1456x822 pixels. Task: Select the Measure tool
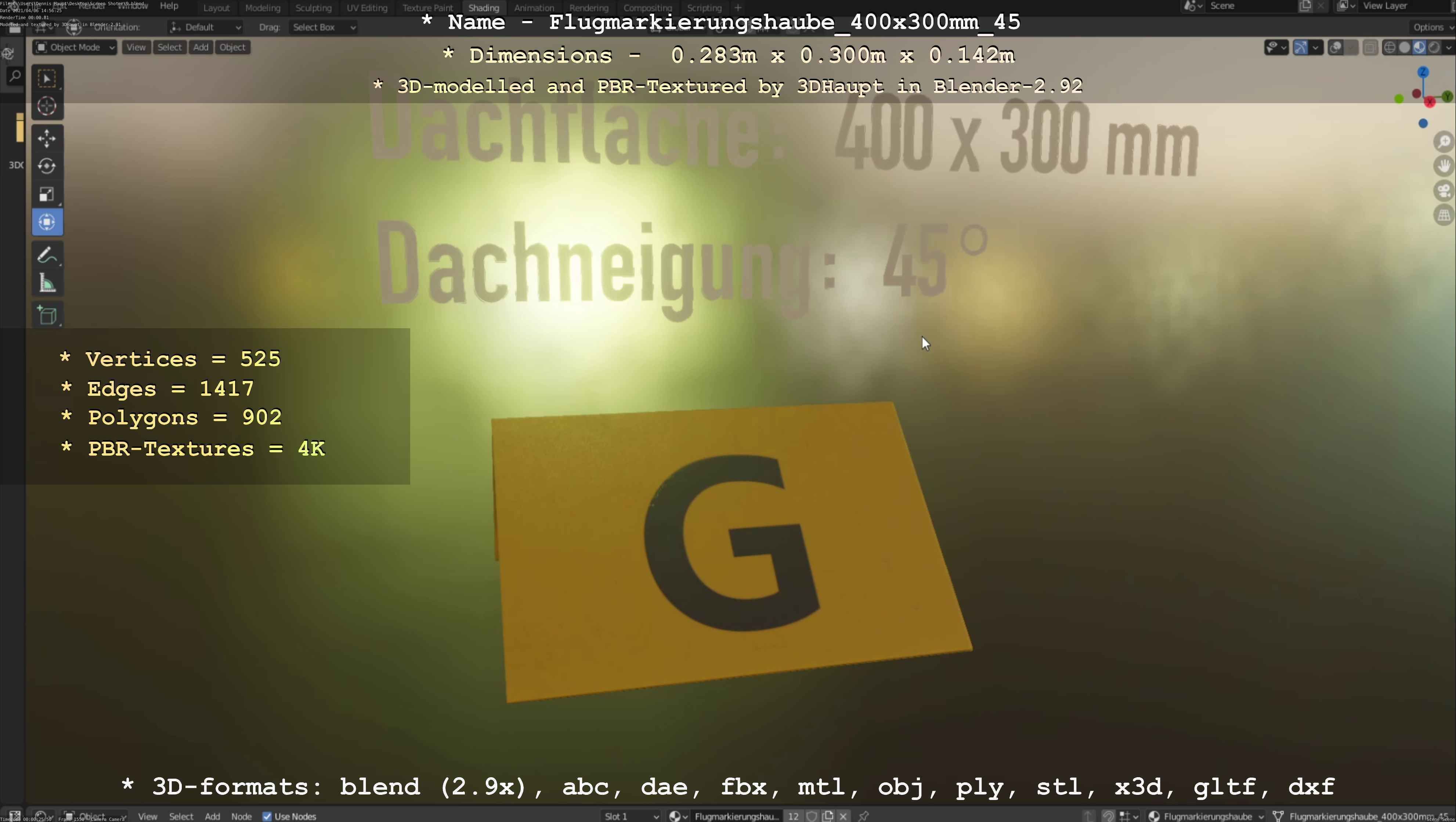[47, 283]
